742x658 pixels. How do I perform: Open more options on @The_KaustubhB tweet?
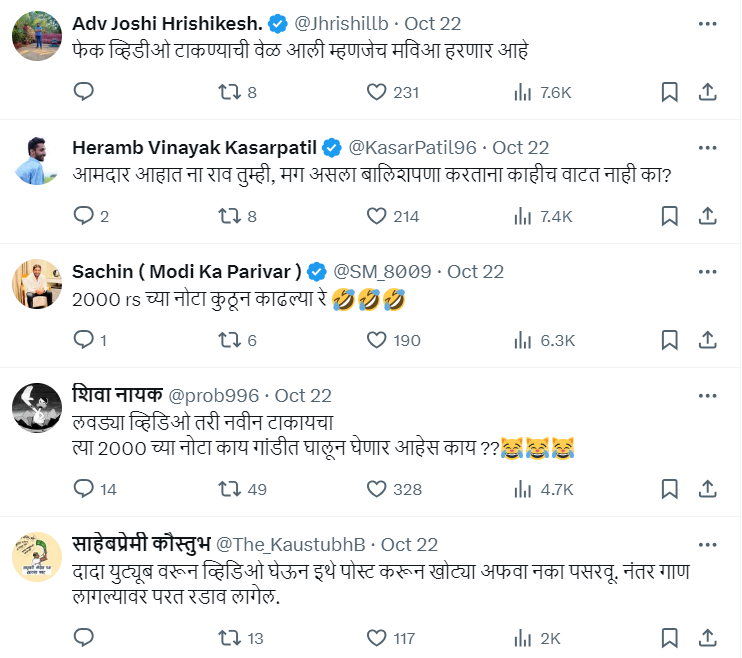point(708,545)
